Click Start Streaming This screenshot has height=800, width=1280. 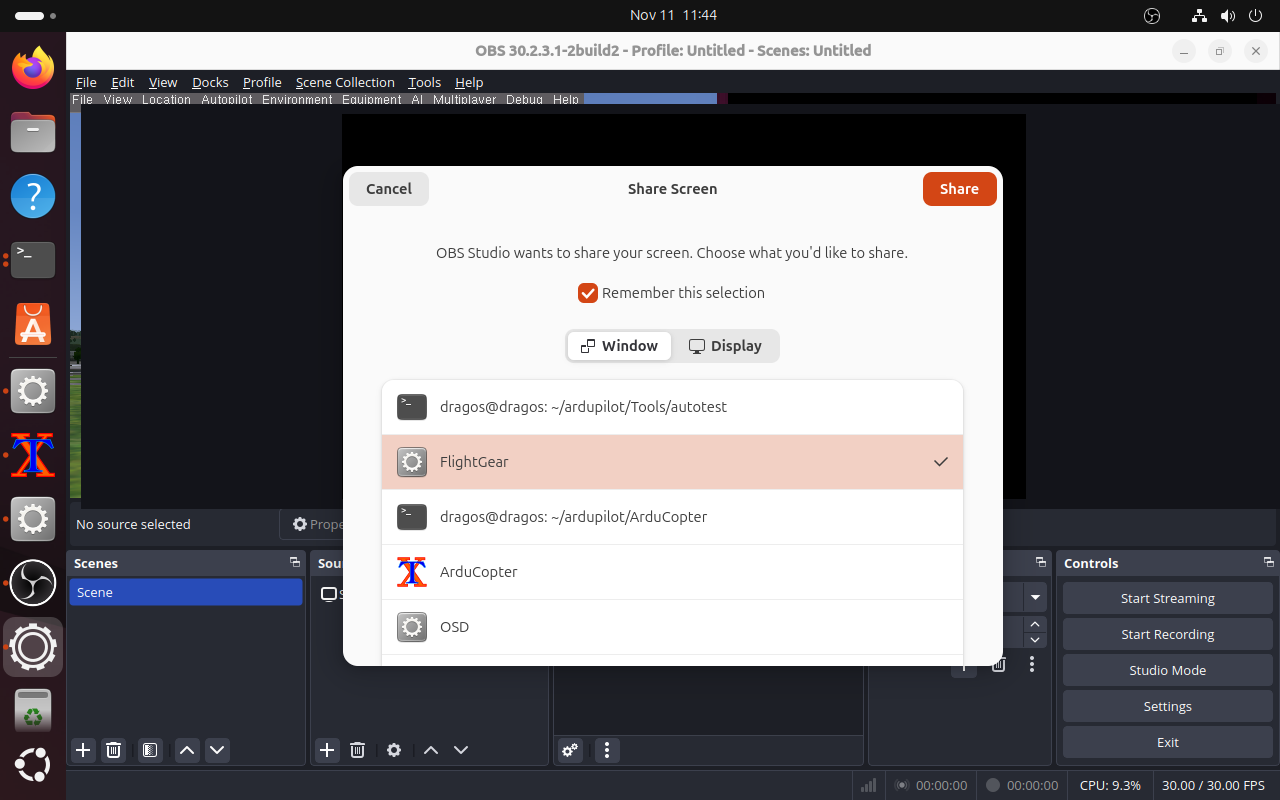tap(1167, 598)
